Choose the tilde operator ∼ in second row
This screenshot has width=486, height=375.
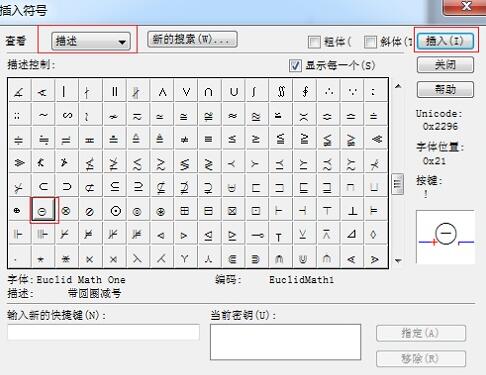pyautogui.click(x=43, y=115)
